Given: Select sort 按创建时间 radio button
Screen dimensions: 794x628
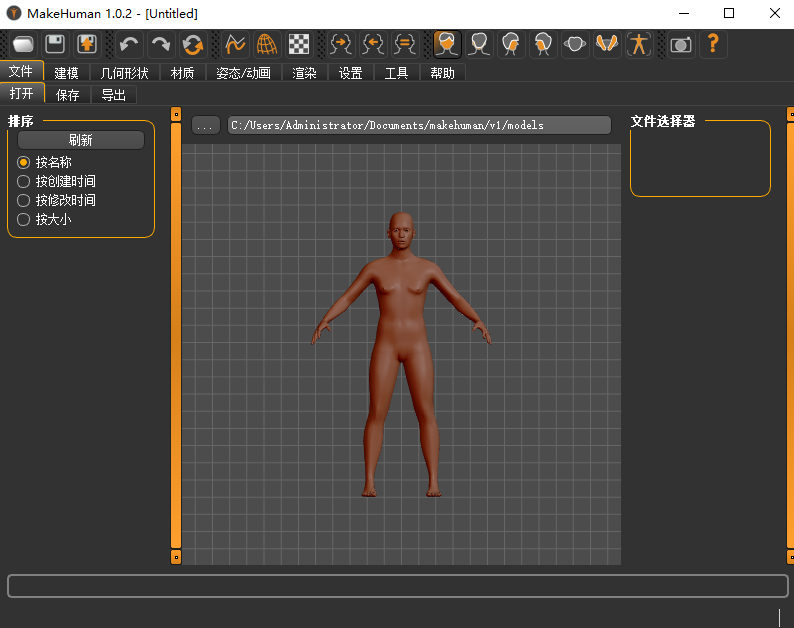Looking at the screenshot, I should [23, 181].
